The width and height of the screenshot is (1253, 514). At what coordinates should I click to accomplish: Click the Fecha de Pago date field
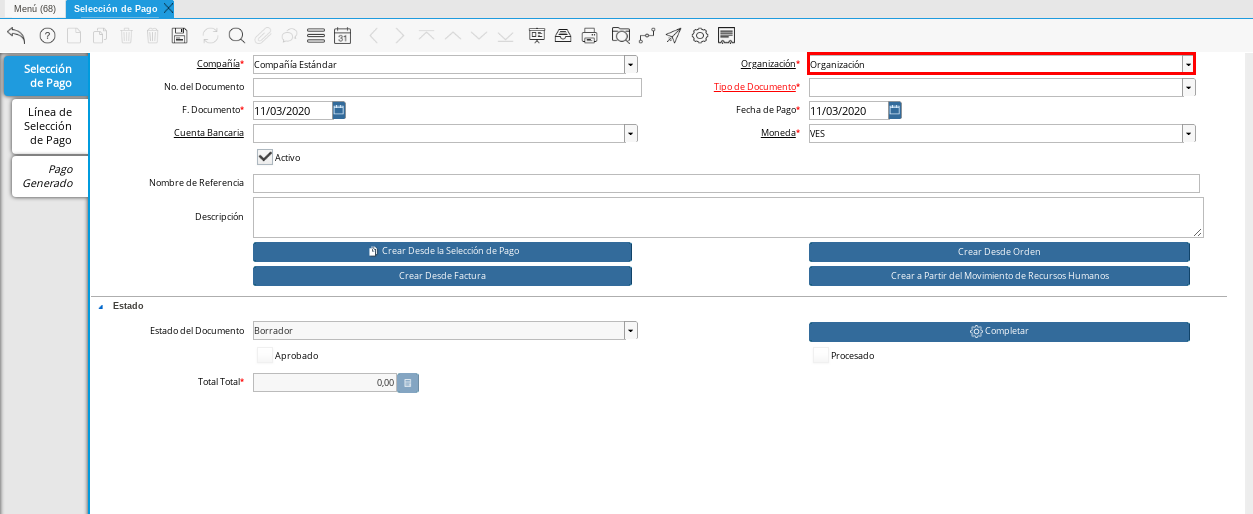click(x=848, y=110)
